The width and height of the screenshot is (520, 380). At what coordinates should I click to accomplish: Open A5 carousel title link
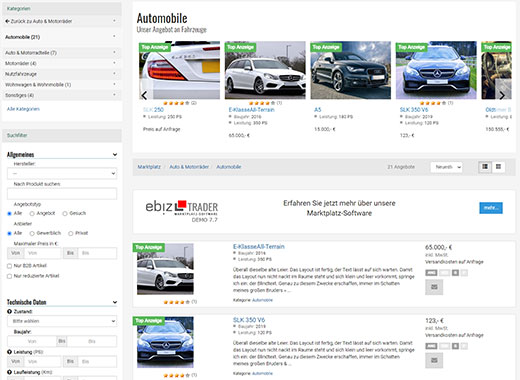coord(318,110)
